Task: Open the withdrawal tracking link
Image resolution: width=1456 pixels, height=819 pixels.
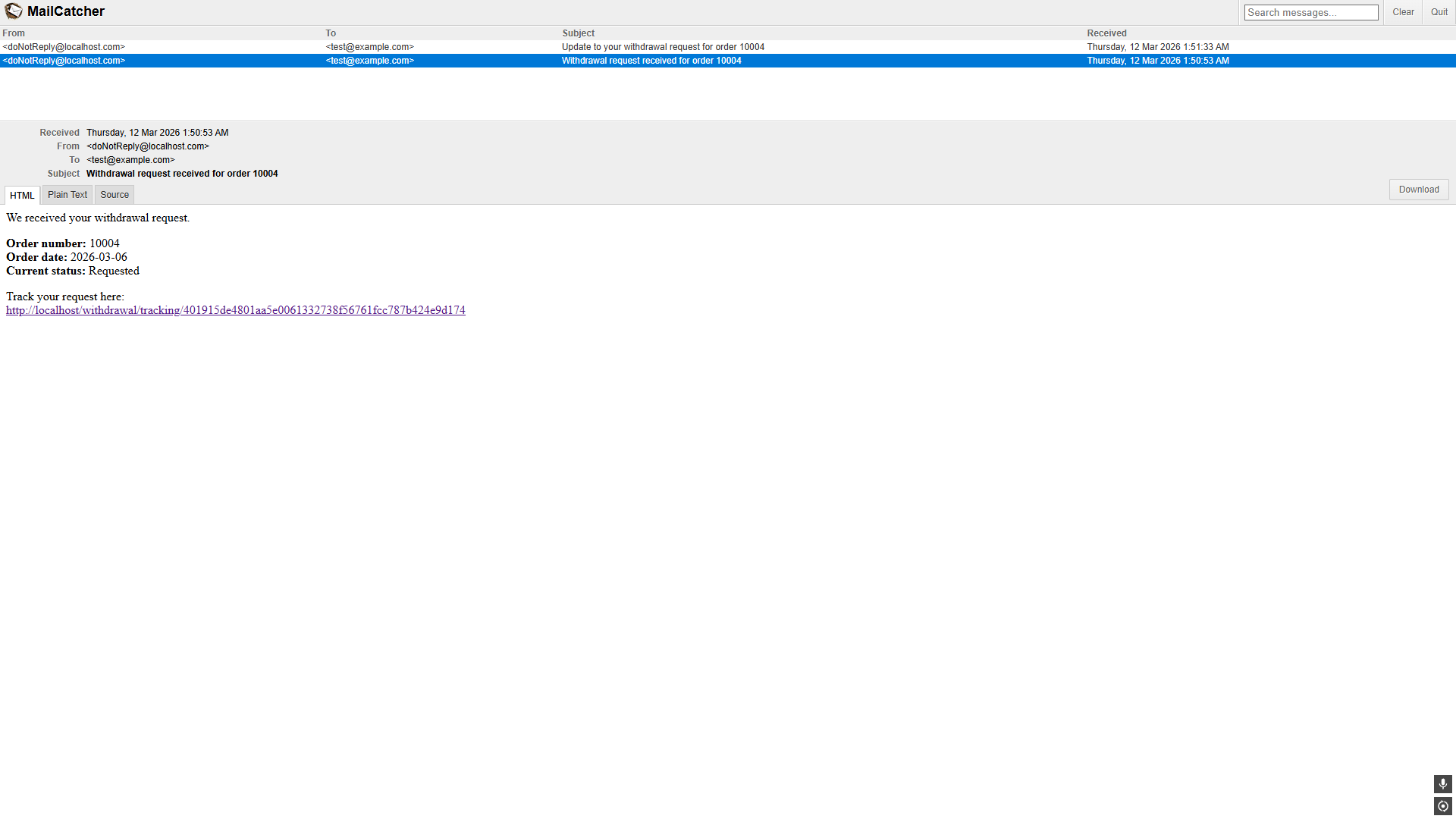Action: (236, 310)
